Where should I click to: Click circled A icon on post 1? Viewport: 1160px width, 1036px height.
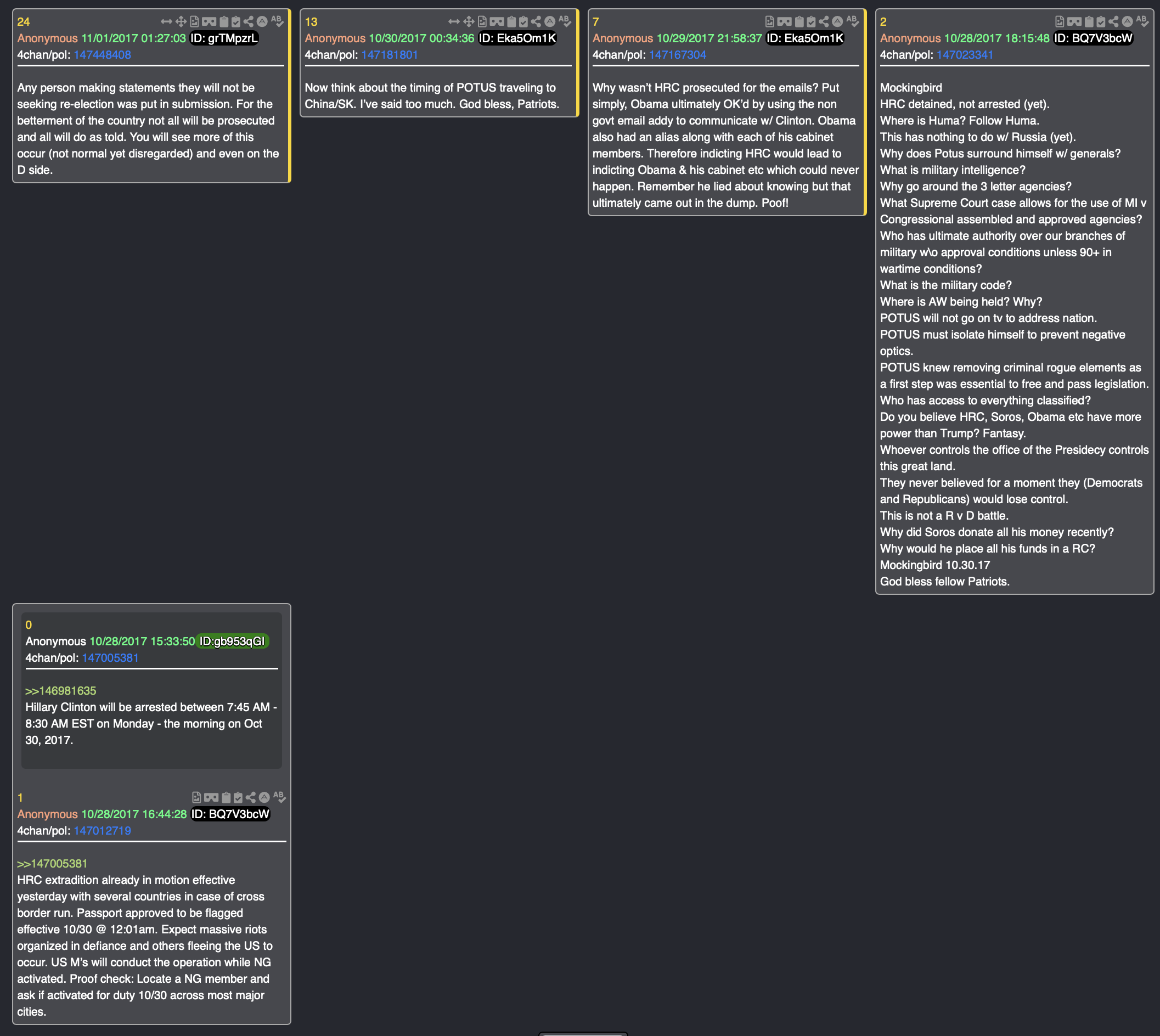[x=264, y=797]
